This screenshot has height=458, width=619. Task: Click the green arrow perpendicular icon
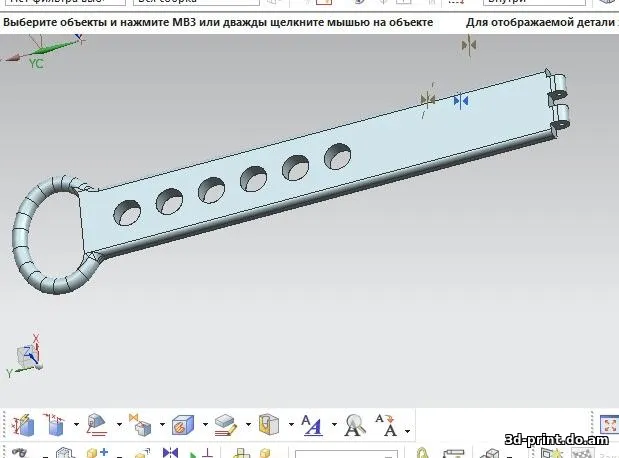(202, 453)
